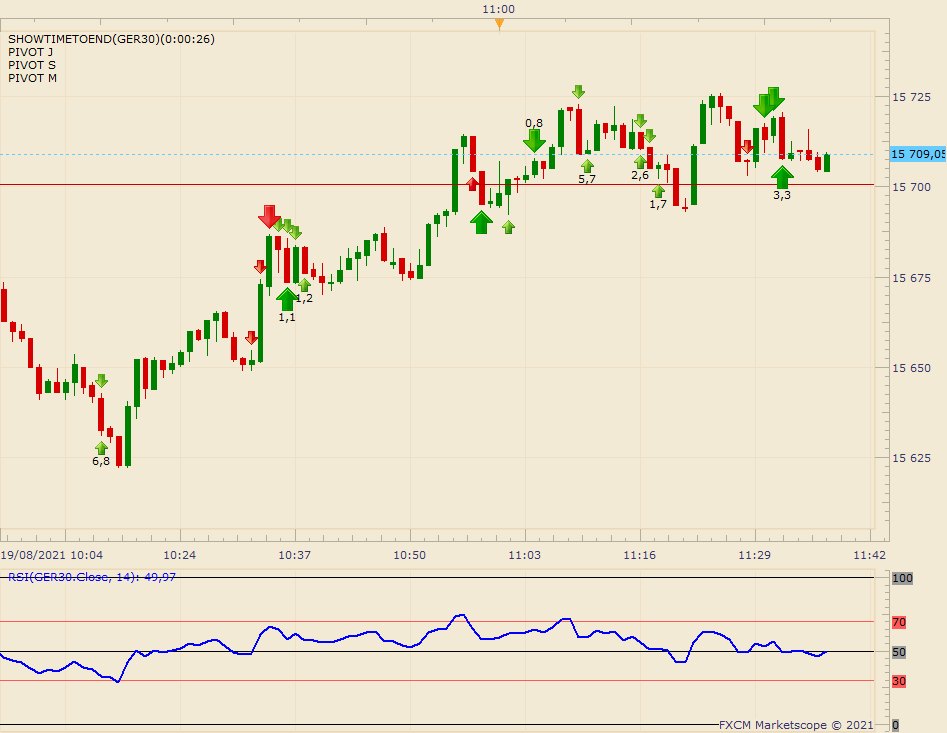Image resolution: width=947 pixels, height=733 pixels.
Task: Select the green up arrow above 5,7
Action: tap(587, 166)
